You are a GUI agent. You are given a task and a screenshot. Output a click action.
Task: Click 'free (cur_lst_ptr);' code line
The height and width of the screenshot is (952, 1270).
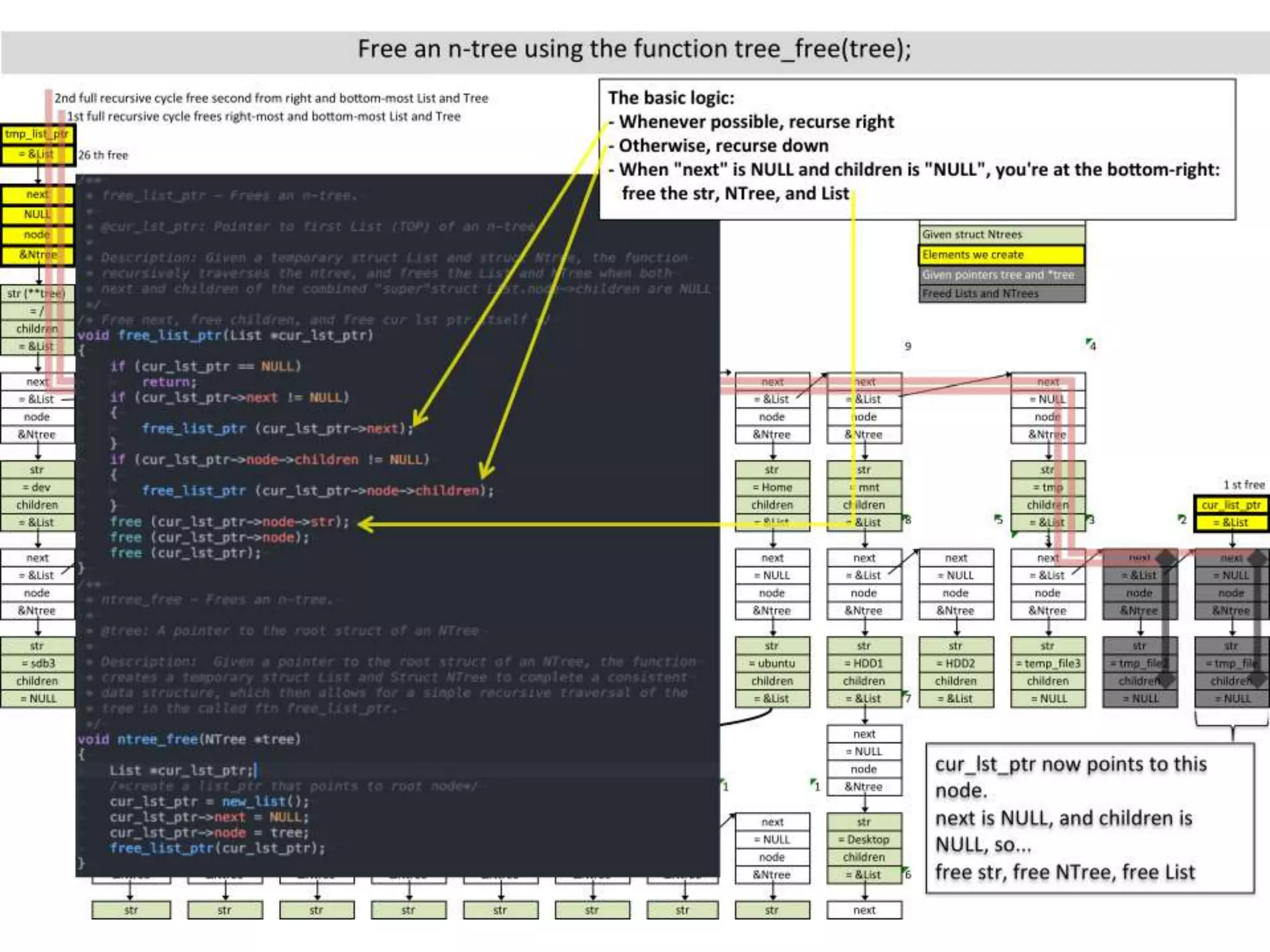point(185,552)
